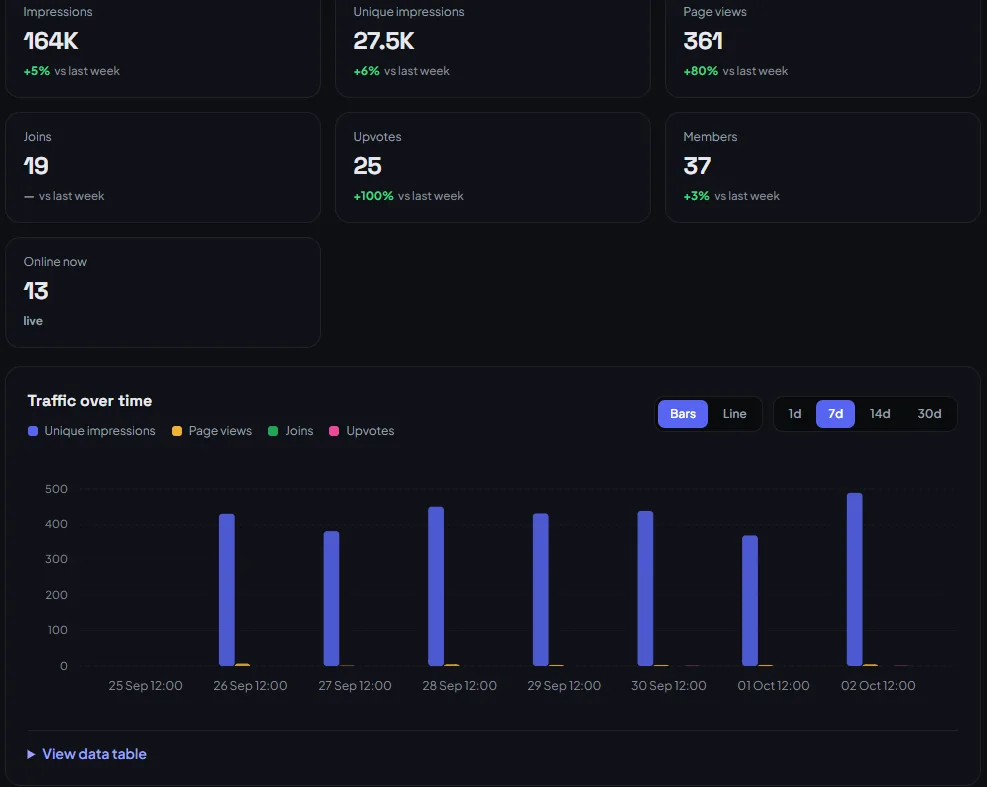
Task: Switch chart to Bars view
Action: [x=682, y=414]
